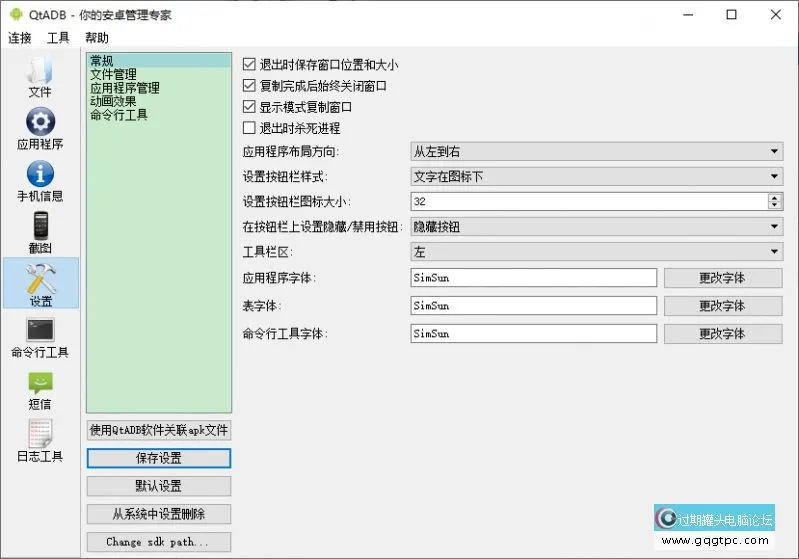The height and width of the screenshot is (559, 799).
Task: Toggle 退出时保存窗口位置和大小 checkbox
Action: pos(250,64)
